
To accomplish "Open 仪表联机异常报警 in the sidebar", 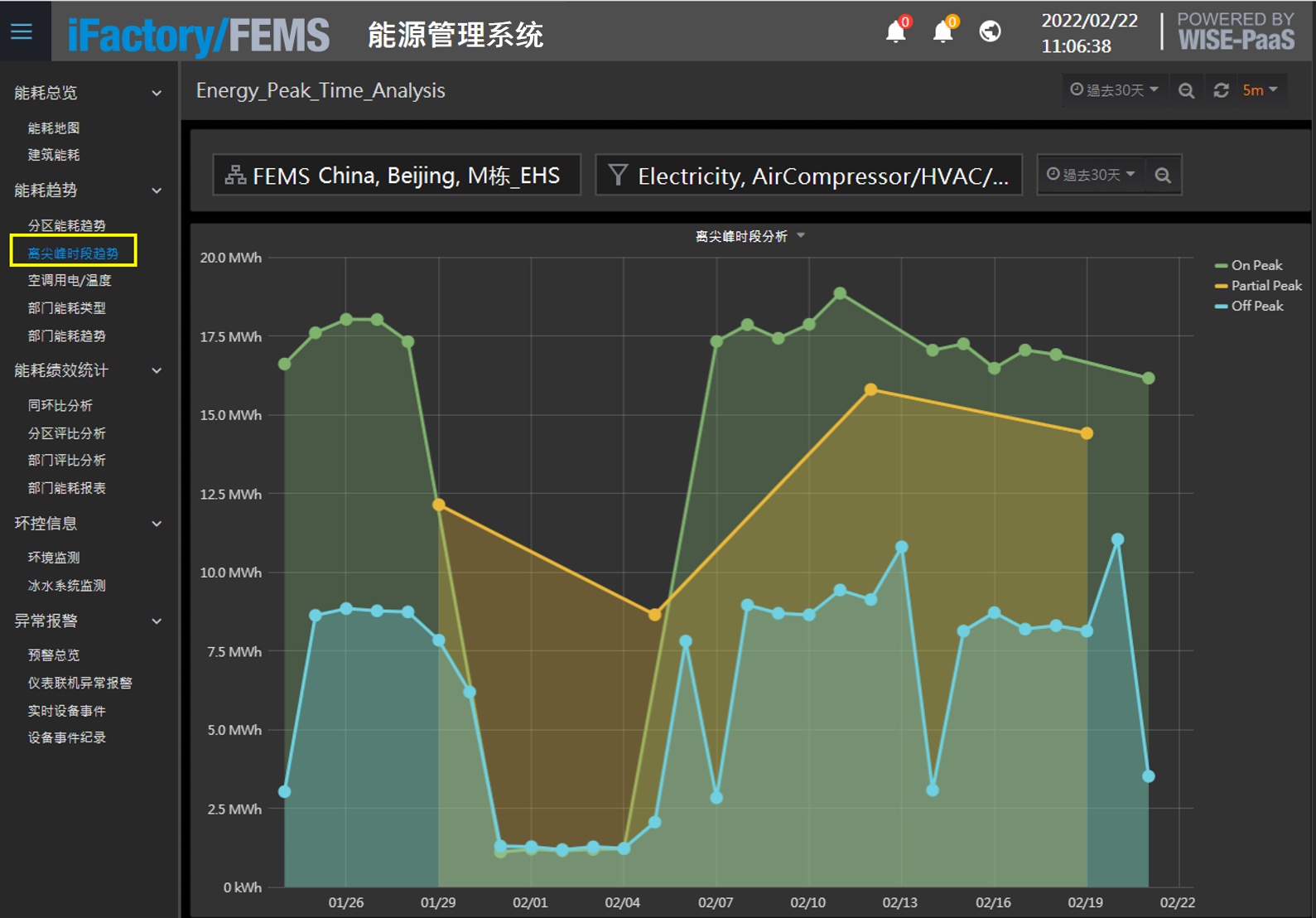I will click(80, 683).
